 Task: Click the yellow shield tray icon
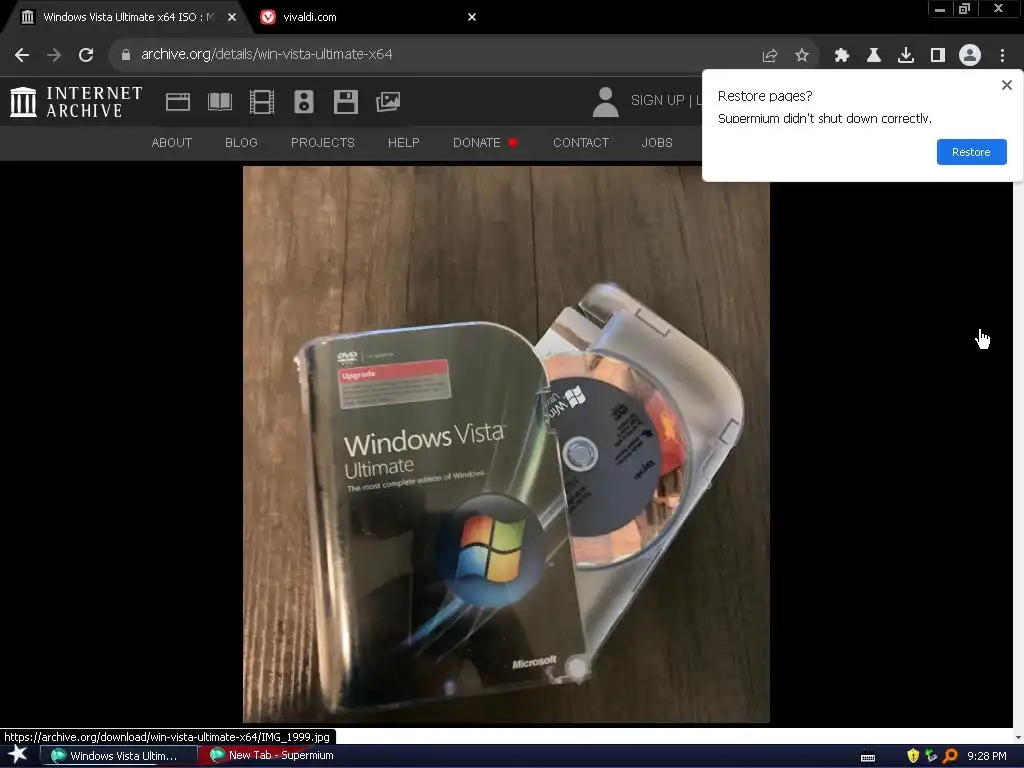coord(913,756)
